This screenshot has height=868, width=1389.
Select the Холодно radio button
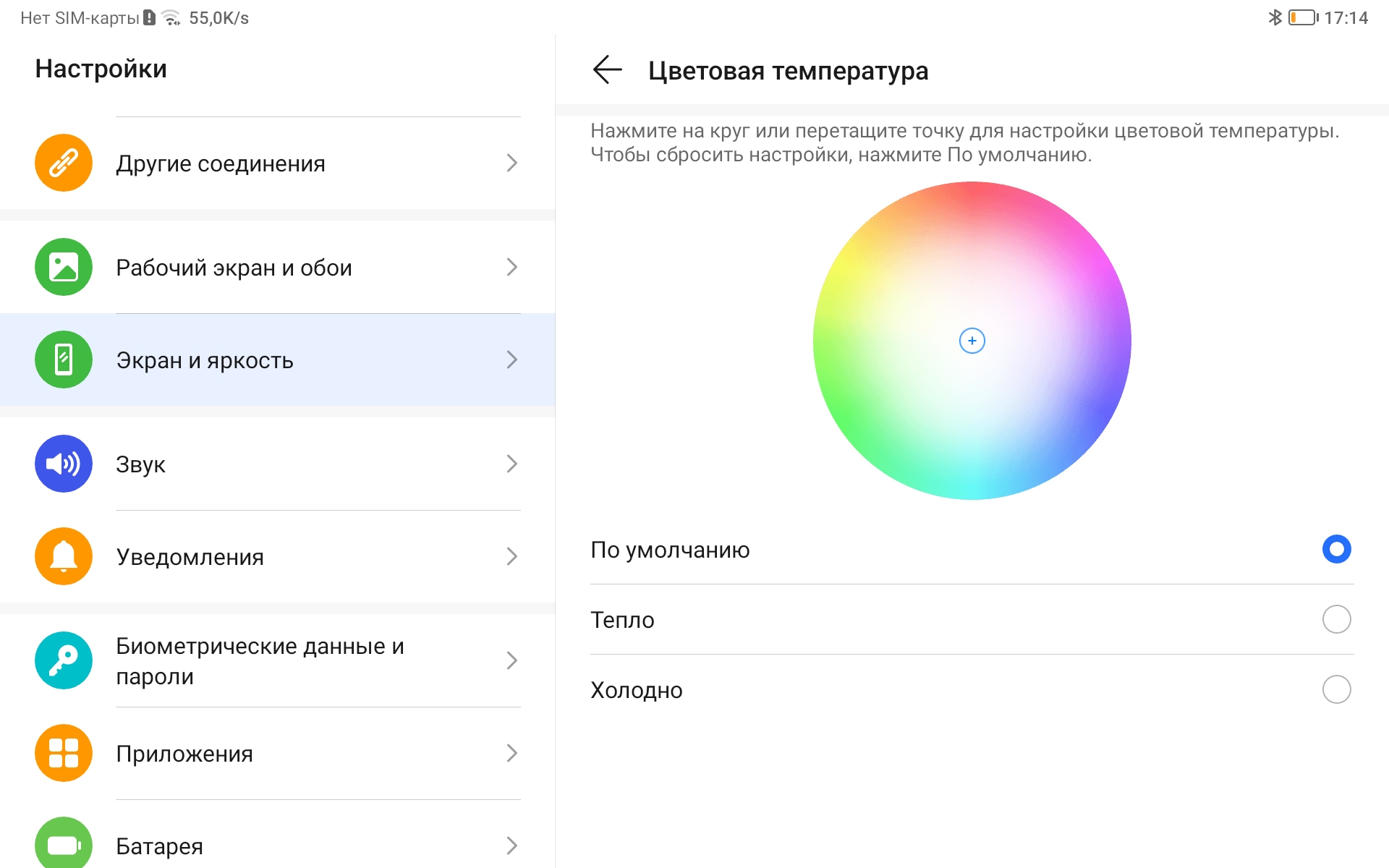1336,689
